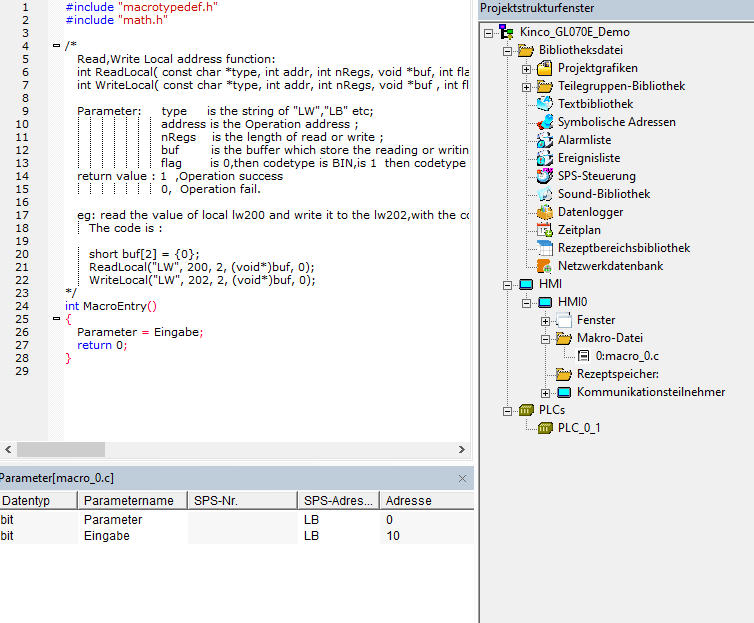The width and height of the screenshot is (754, 623).
Task: Click the Alarmliste icon
Action: coord(544,140)
